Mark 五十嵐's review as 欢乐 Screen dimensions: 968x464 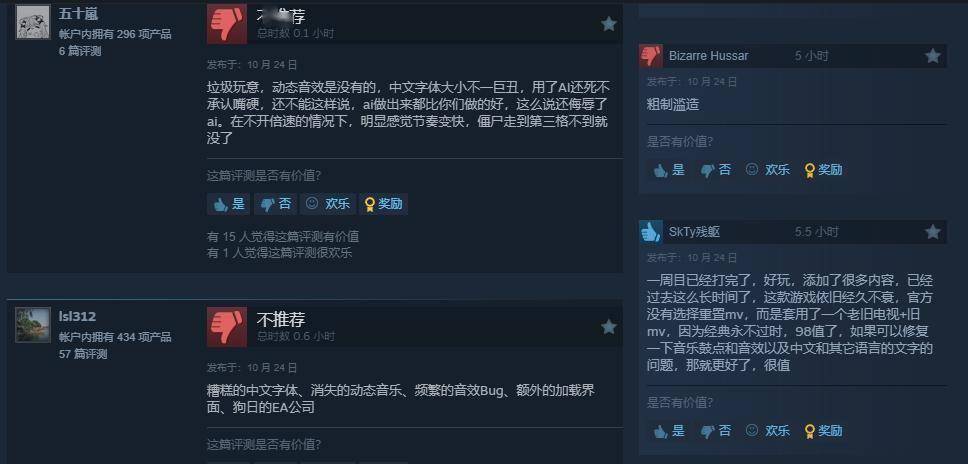[x=328, y=204]
